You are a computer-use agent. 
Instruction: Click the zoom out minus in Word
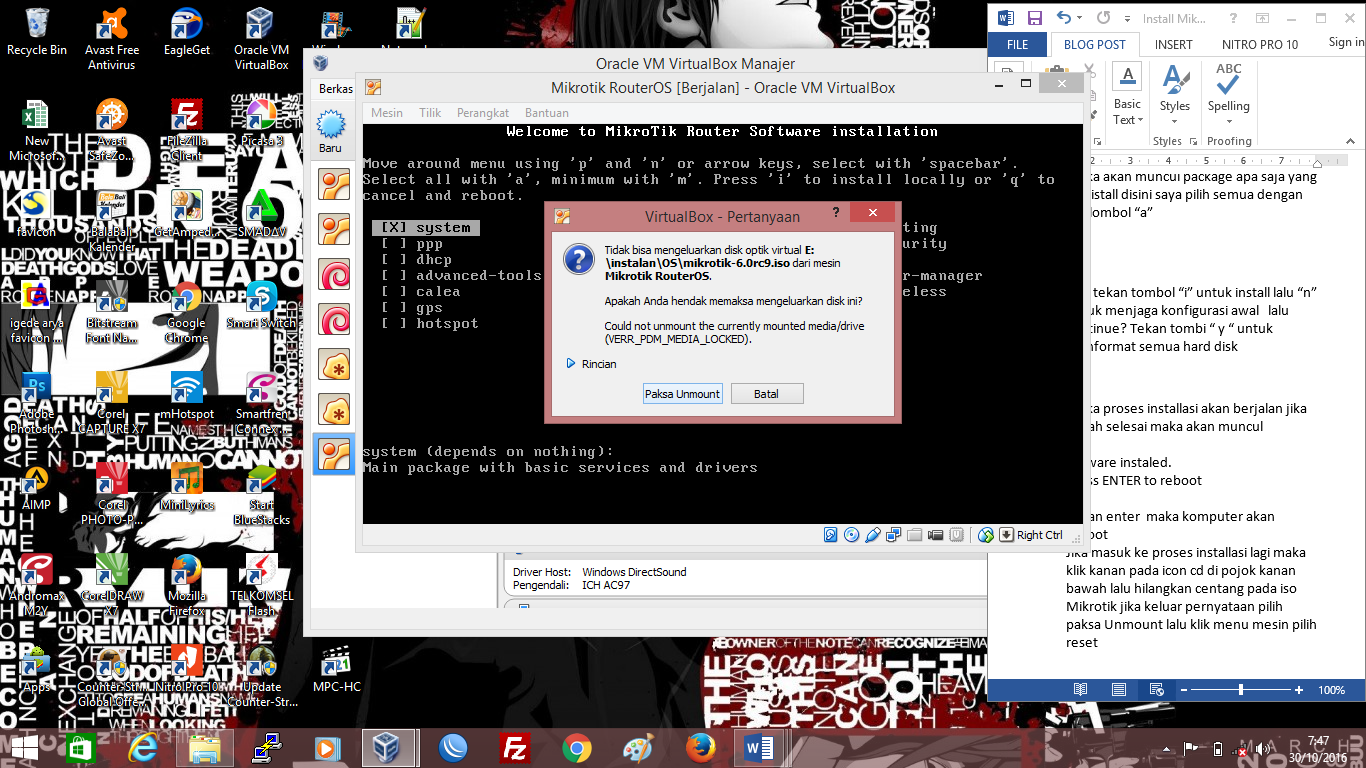point(1184,689)
